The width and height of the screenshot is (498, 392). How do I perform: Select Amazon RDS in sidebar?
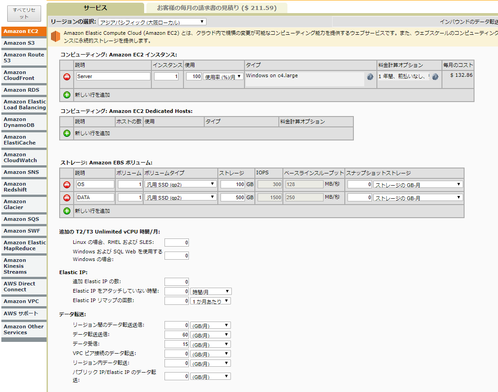coord(24,90)
